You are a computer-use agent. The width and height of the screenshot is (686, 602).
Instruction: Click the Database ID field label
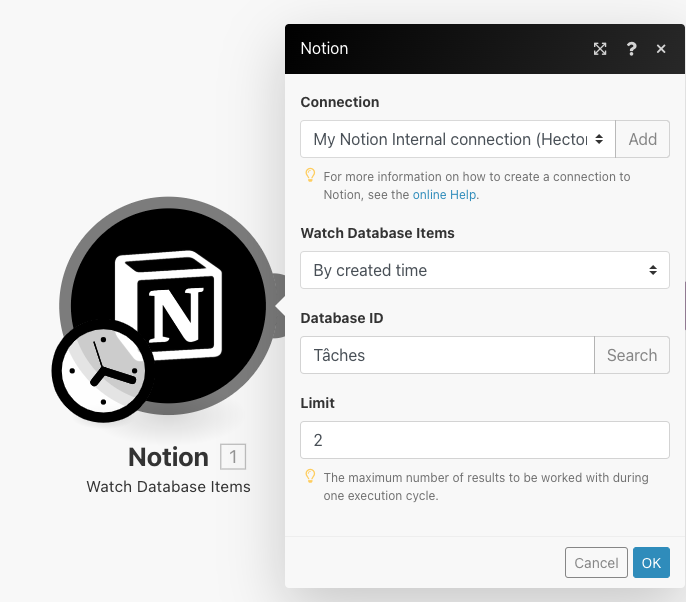click(x=342, y=318)
